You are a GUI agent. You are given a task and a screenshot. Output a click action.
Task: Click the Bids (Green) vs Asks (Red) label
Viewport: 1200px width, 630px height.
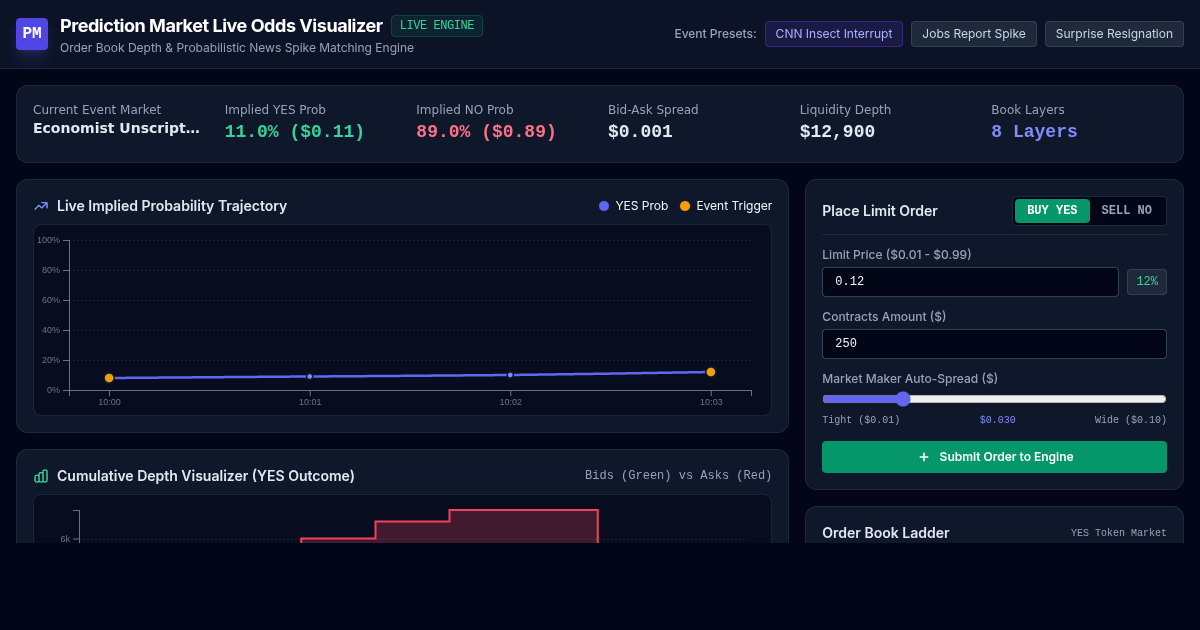(x=678, y=476)
